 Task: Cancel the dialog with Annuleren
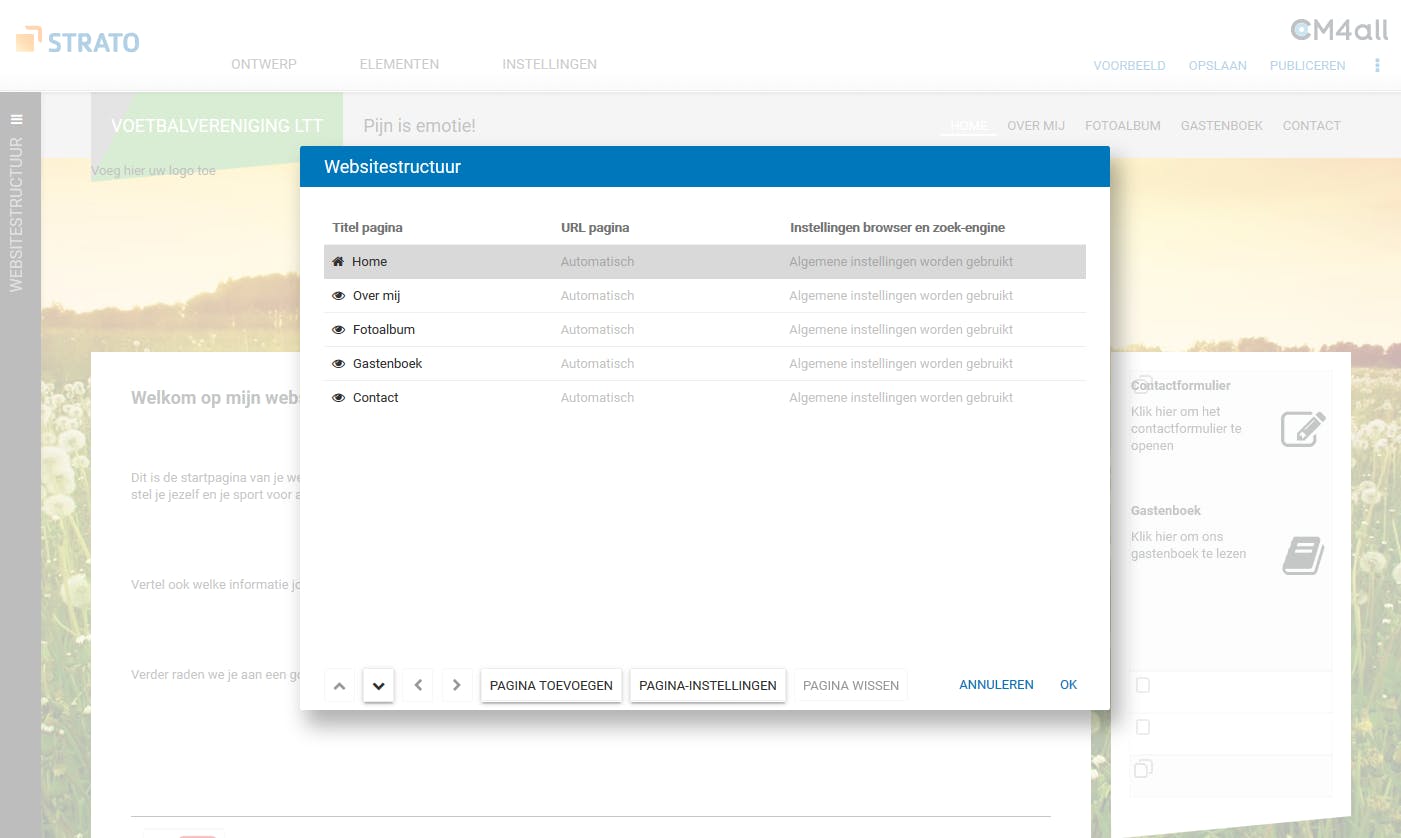996,685
